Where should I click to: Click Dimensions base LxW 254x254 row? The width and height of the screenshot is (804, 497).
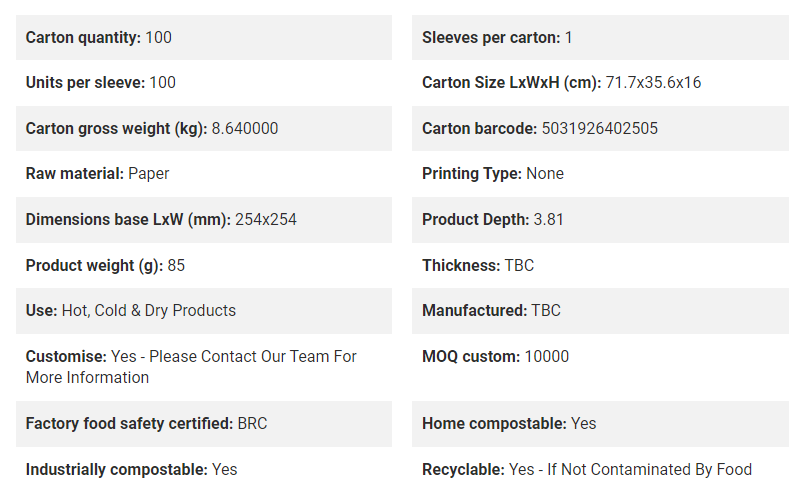click(204, 220)
